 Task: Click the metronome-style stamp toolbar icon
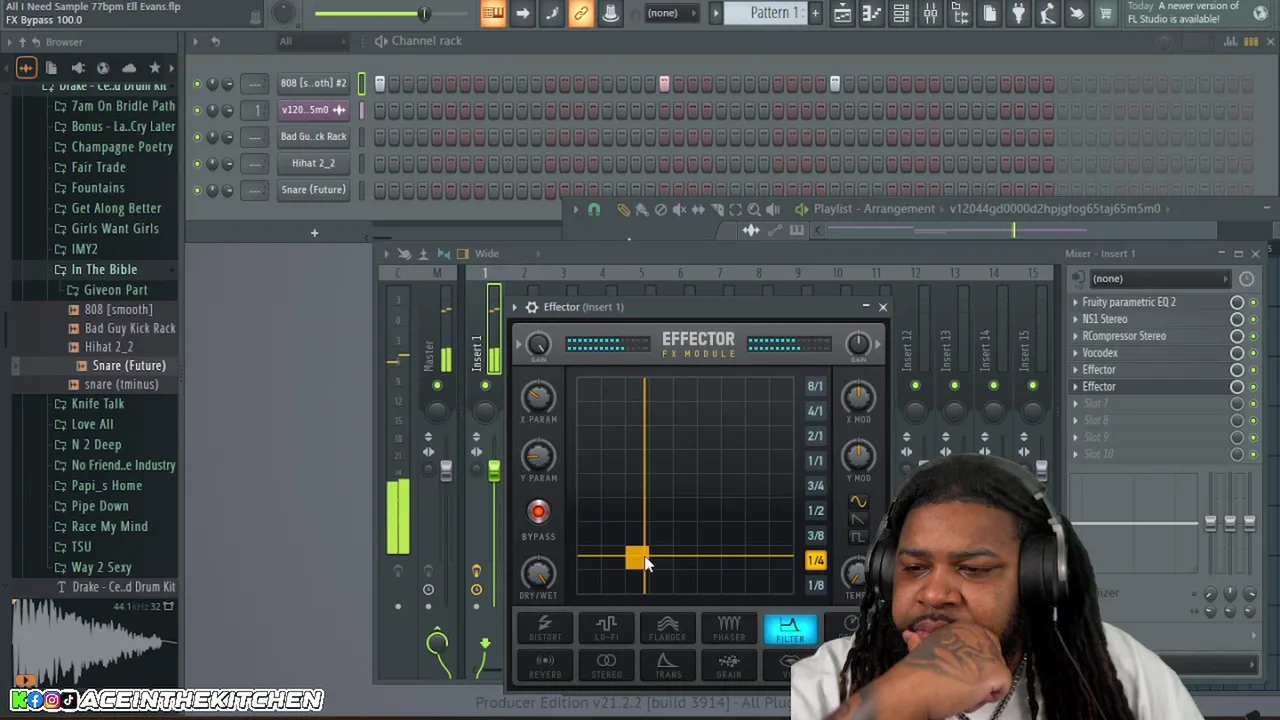tap(609, 13)
